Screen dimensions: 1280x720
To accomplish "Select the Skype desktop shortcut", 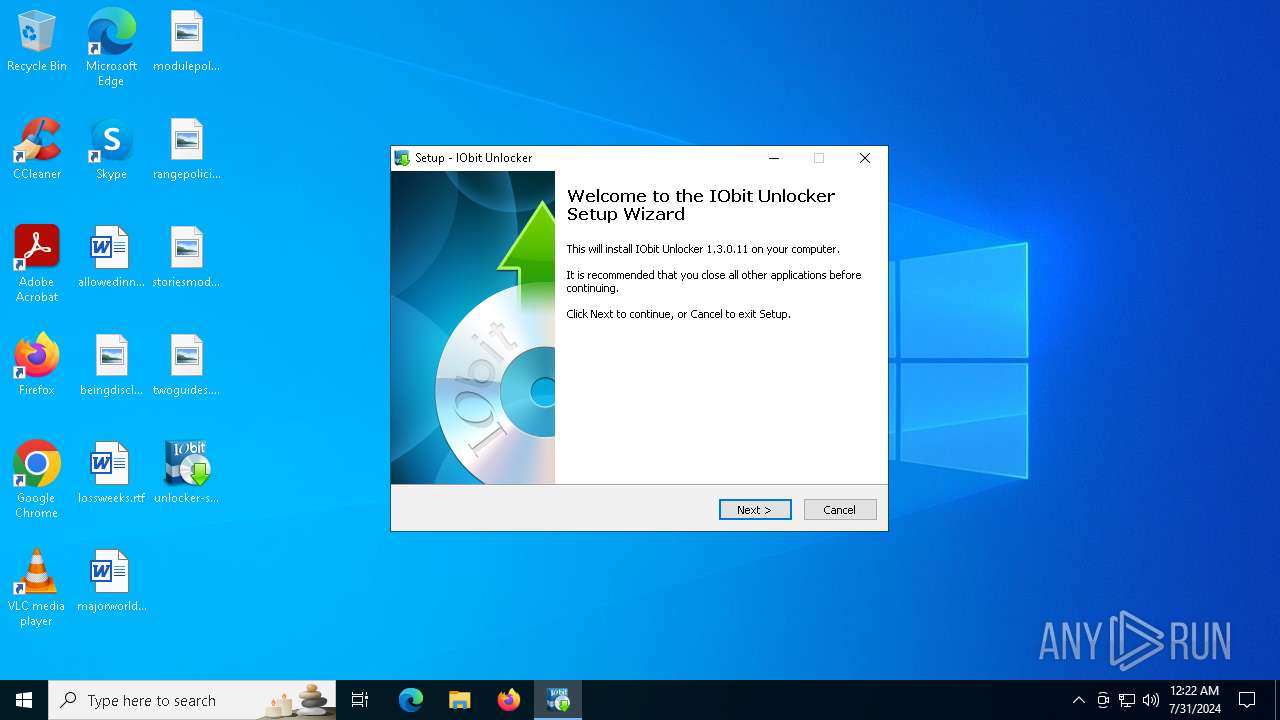I will pyautogui.click(x=111, y=150).
